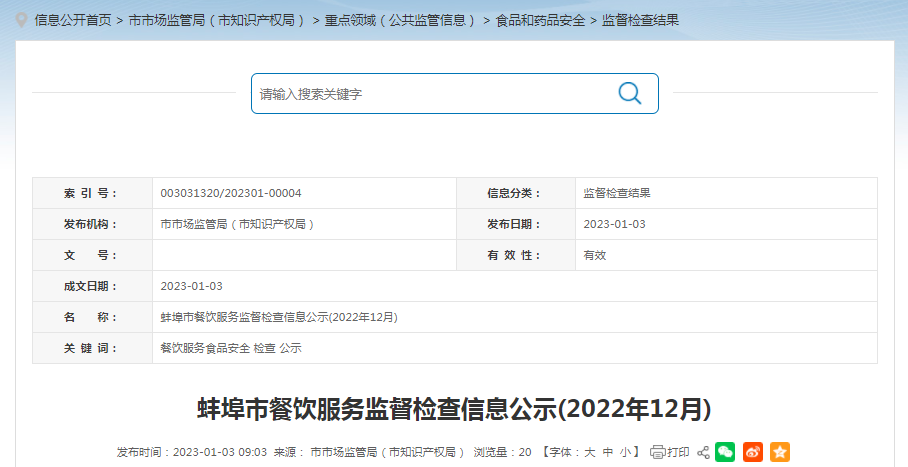Go to 市市场监管局 breadcrumb link
This screenshot has width=908, height=467.
217,20
